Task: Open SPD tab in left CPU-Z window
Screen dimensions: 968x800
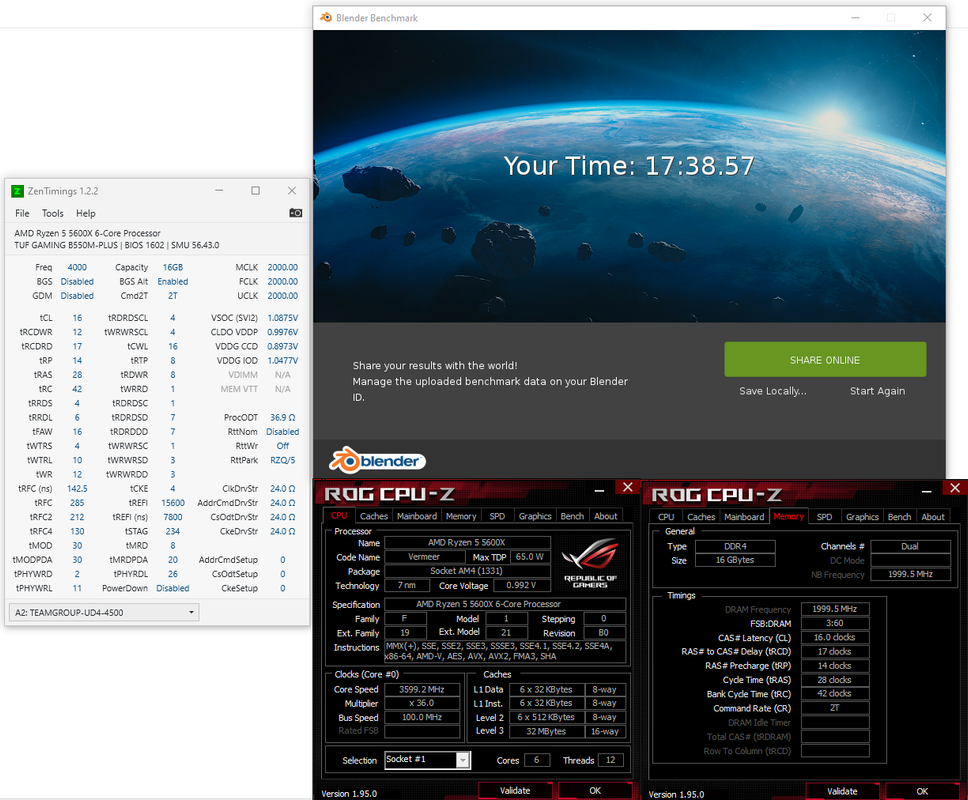Action: coord(497,516)
